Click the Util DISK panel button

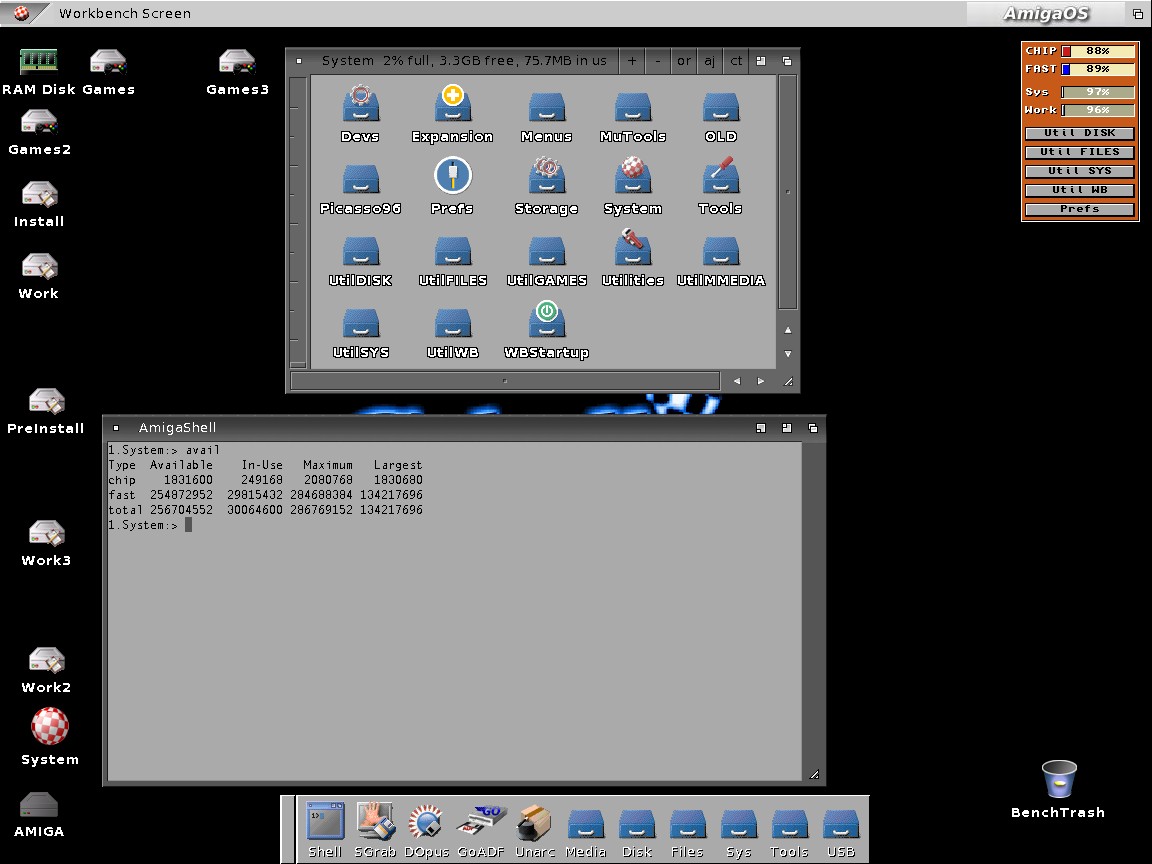coord(1079,133)
